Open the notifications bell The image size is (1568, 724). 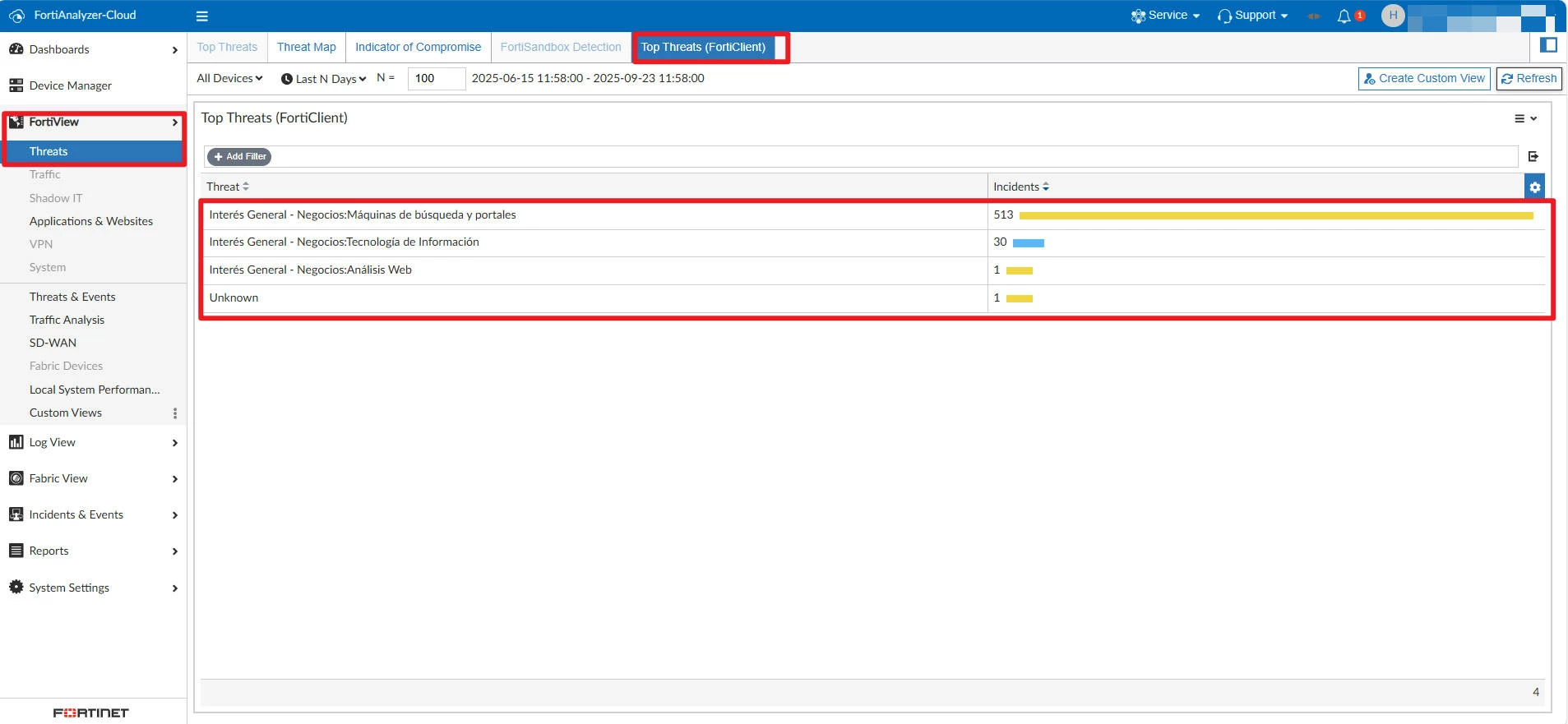pos(1344,16)
